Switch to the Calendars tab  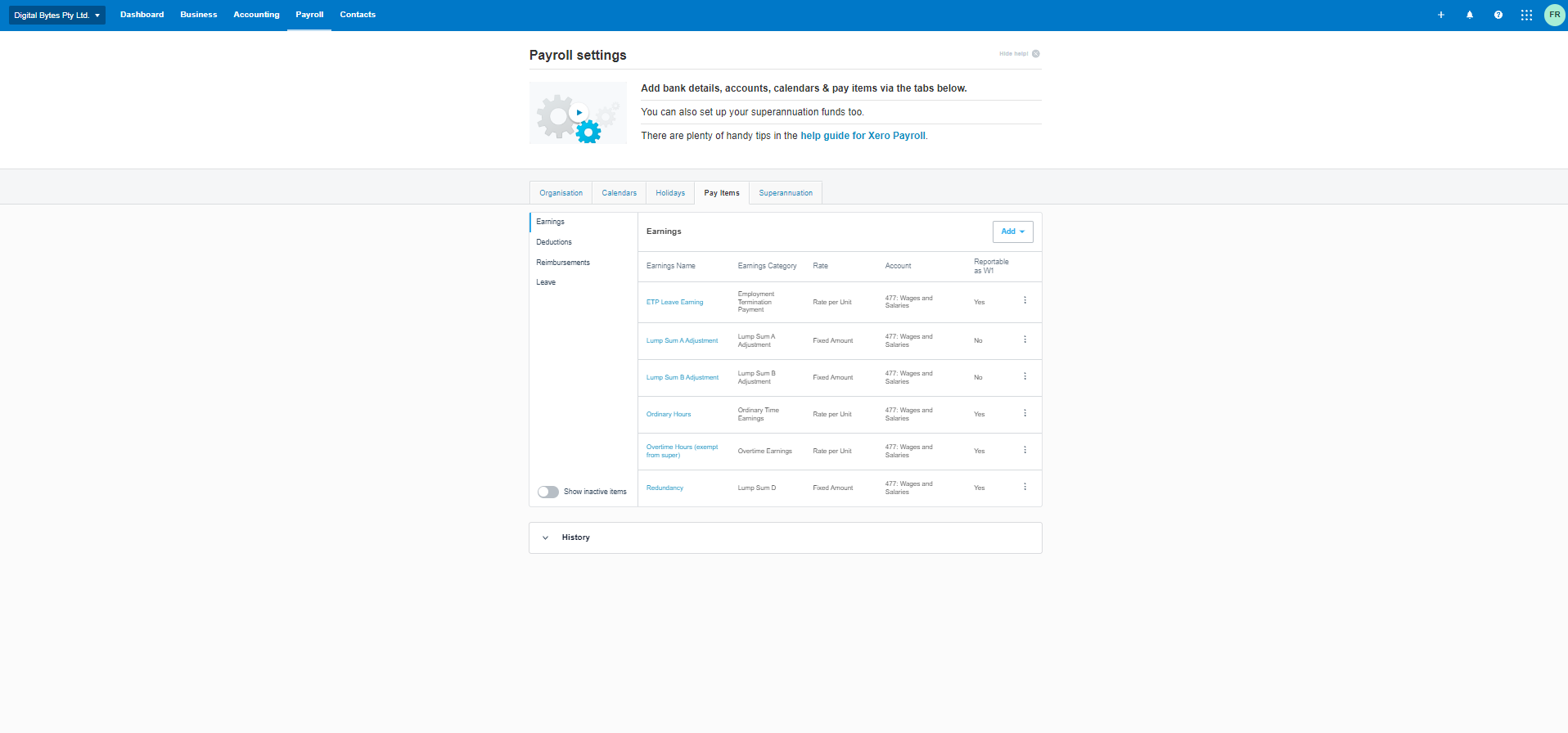[620, 193]
